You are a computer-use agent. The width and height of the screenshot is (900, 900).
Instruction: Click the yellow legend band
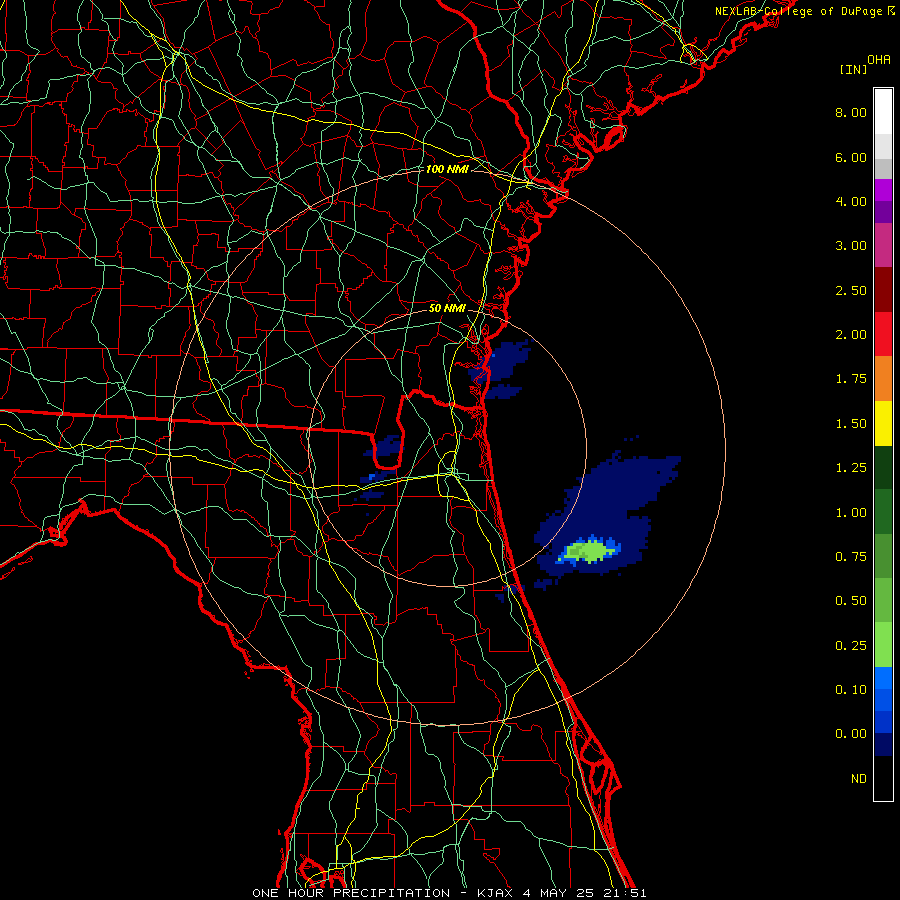tap(883, 423)
